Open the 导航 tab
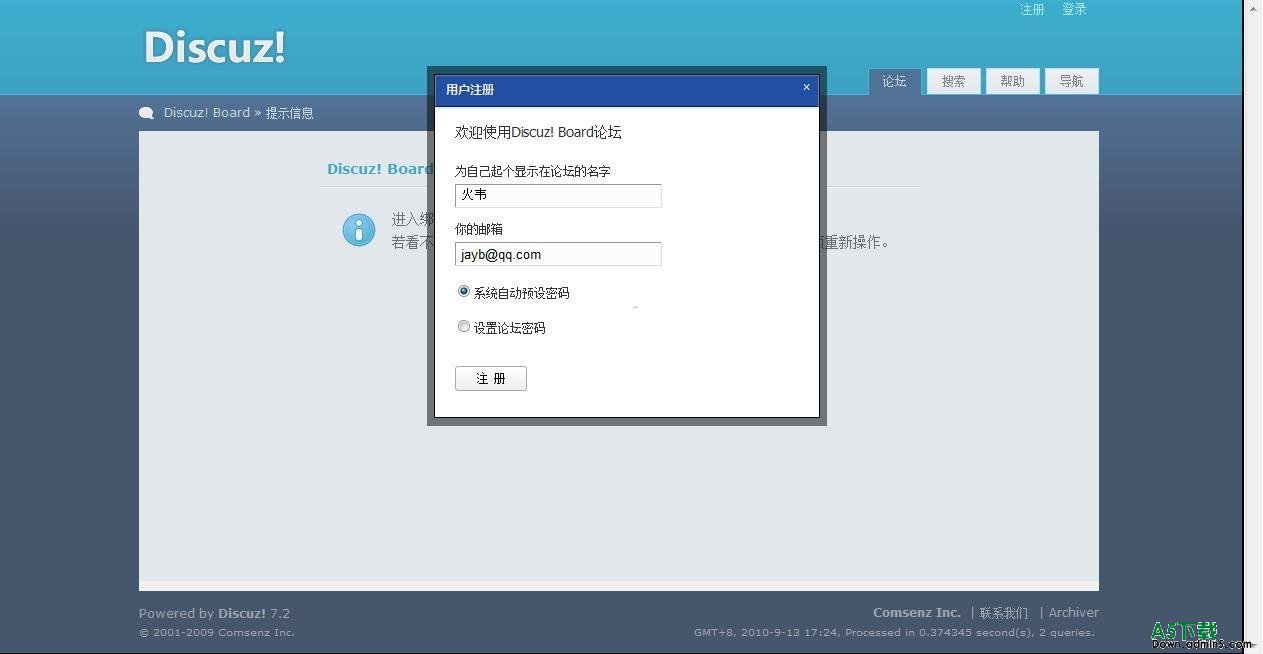 1071,81
